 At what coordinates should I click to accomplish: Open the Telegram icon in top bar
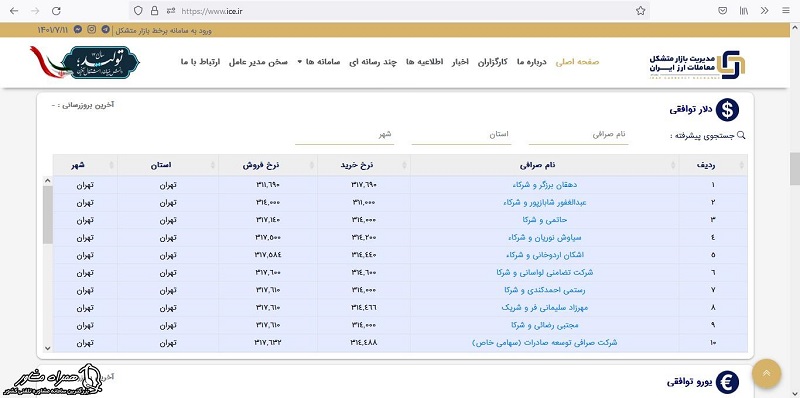tap(106, 30)
